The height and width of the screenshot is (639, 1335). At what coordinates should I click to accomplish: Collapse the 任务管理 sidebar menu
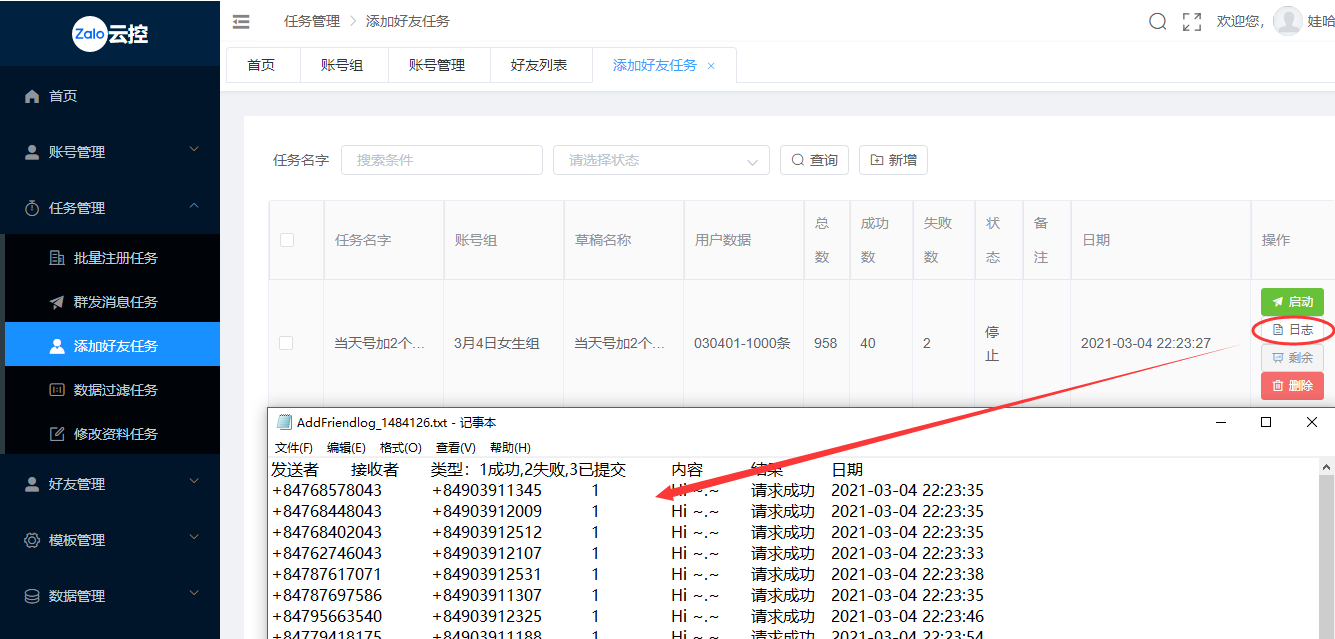(x=110, y=208)
